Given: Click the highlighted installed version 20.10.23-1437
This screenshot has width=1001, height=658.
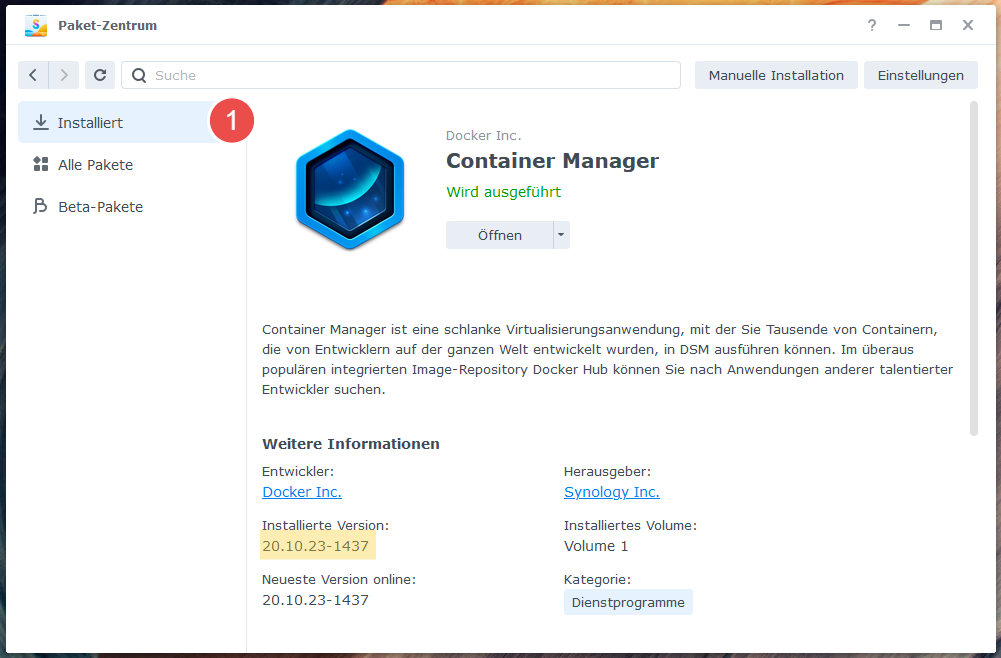Looking at the screenshot, I should click(x=316, y=546).
